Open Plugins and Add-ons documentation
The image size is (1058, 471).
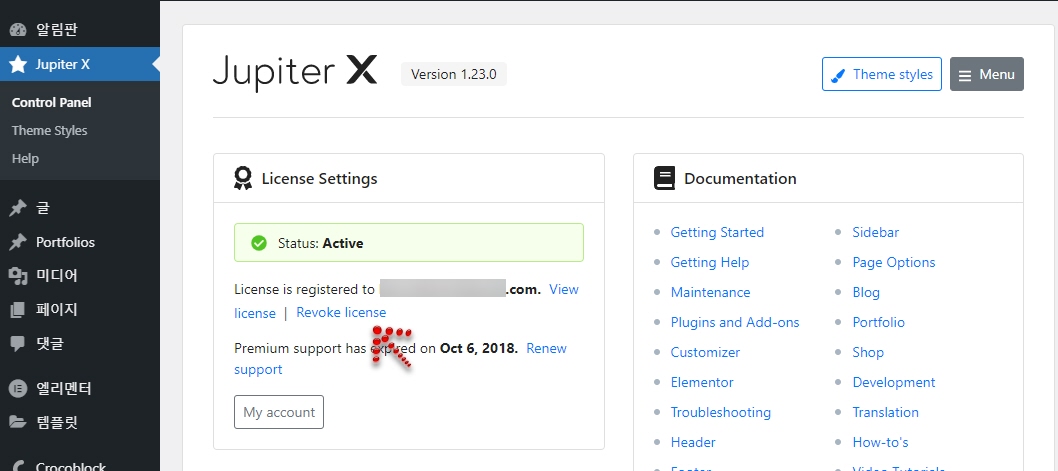pos(735,323)
